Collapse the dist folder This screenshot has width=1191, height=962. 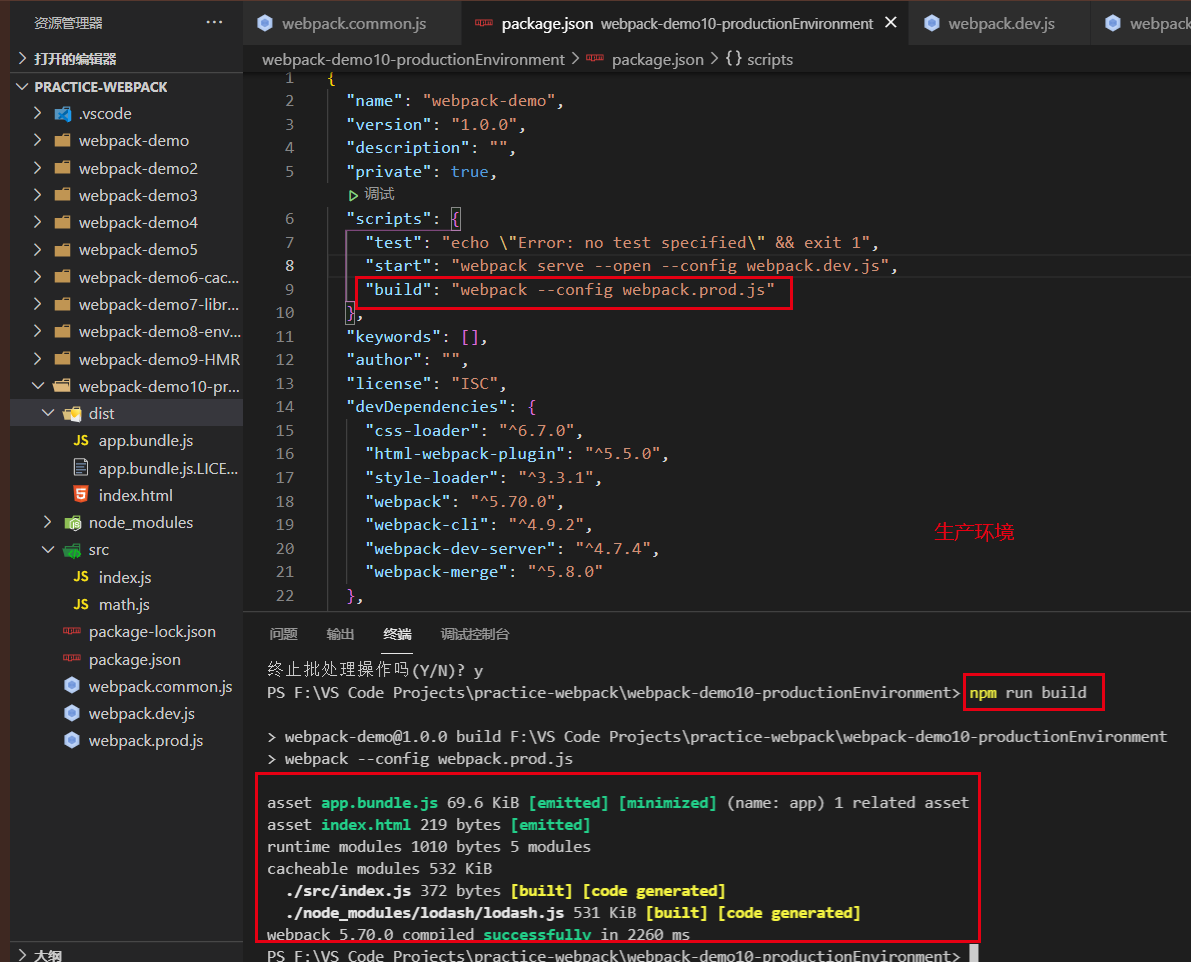(48, 413)
